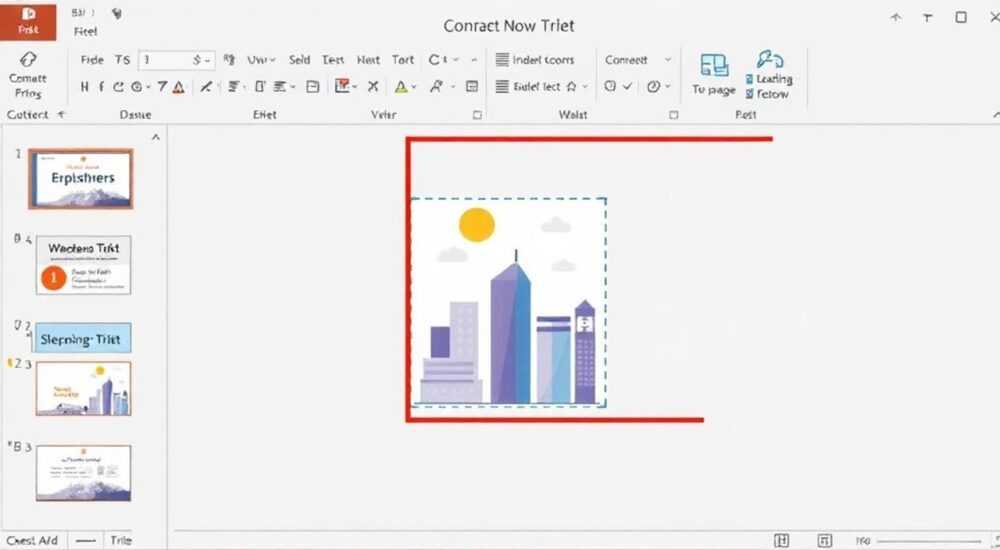The image size is (1000, 550).
Task: Select the city skyline picture on the slide
Action: pos(509,302)
